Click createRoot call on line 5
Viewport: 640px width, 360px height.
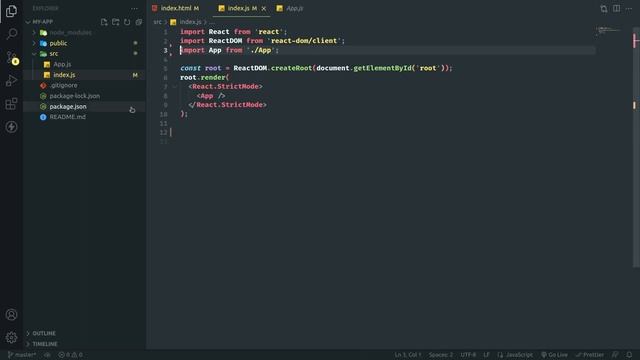[291, 68]
